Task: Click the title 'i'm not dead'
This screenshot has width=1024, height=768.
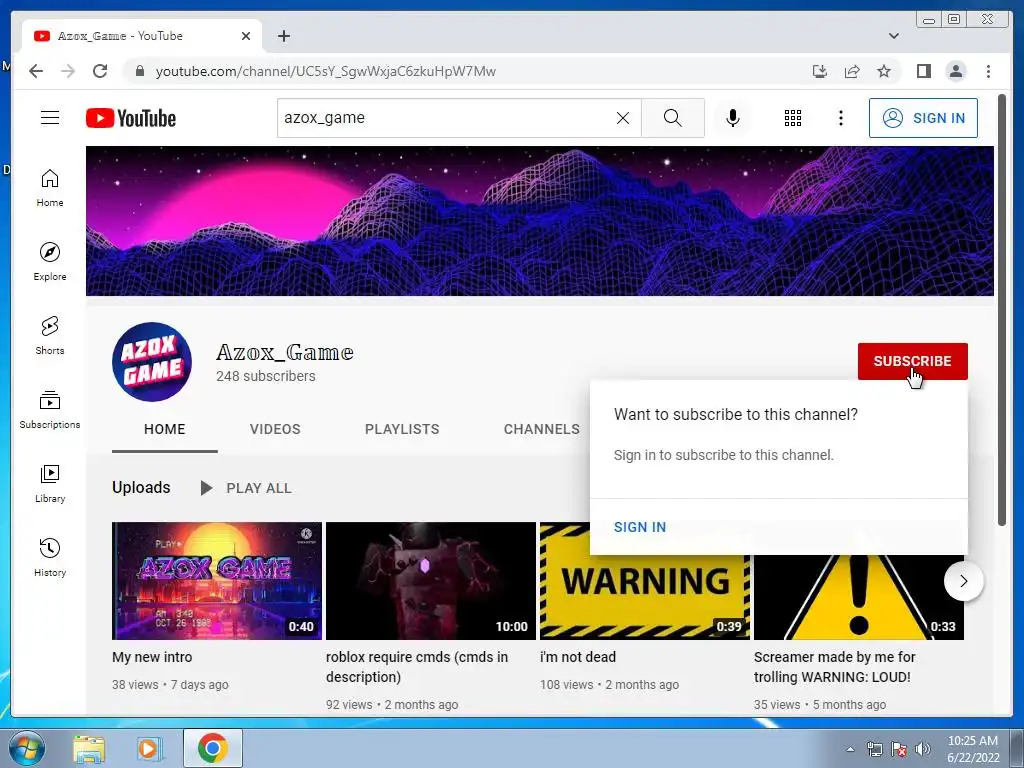Action: [x=578, y=657]
